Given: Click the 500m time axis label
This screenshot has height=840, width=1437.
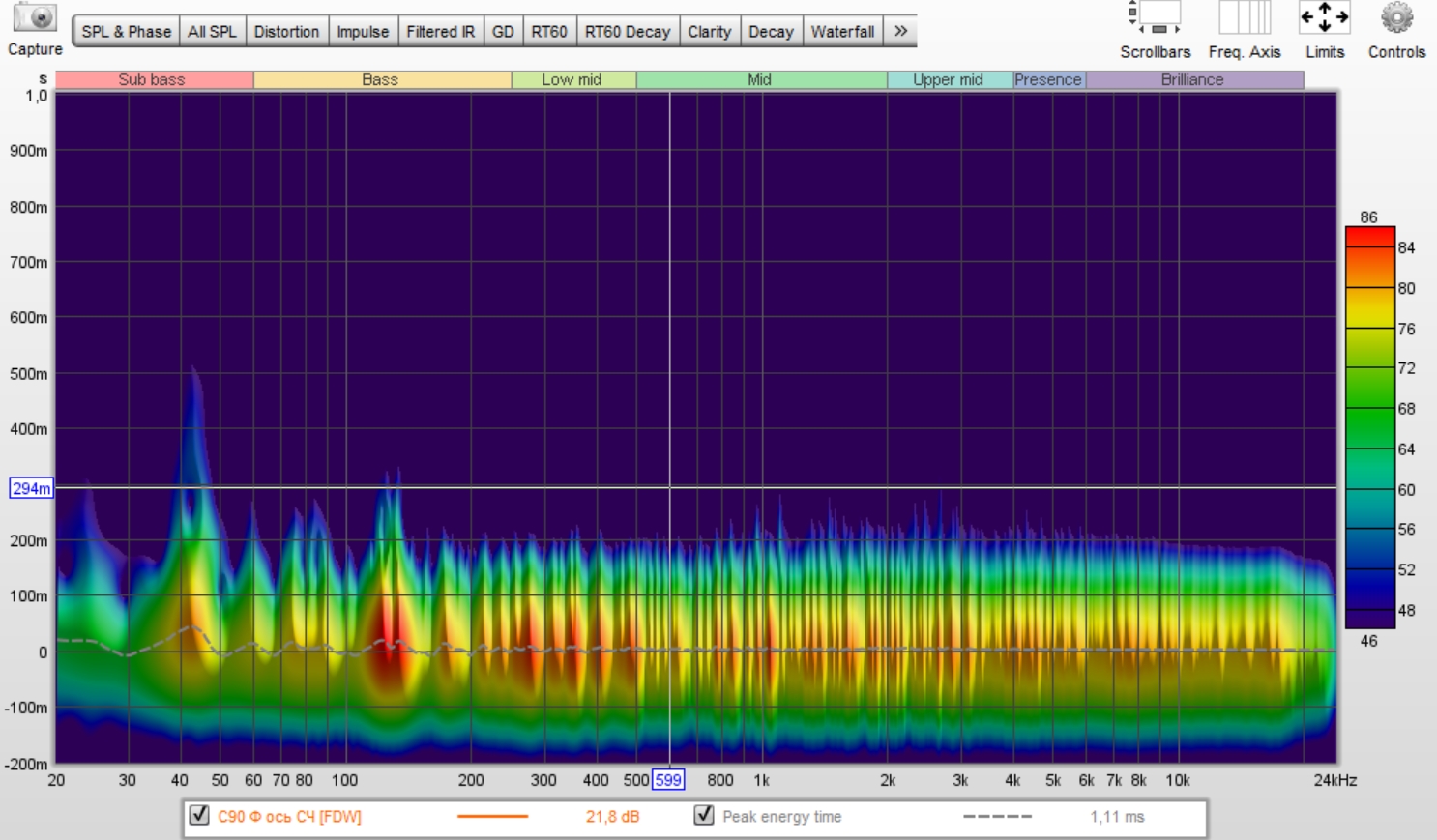Looking at the screenshot, I should pyautogui.click(x=29, y=373).
